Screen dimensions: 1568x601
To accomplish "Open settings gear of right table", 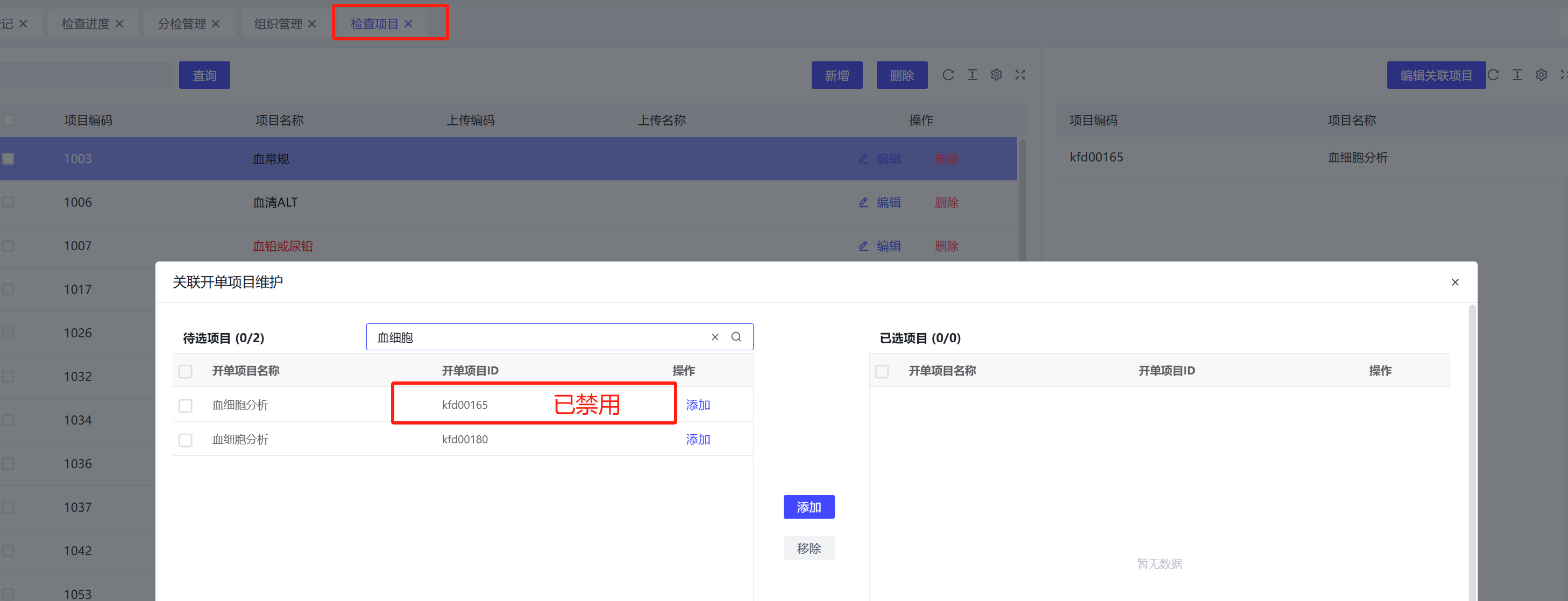I will [1541, 75].
